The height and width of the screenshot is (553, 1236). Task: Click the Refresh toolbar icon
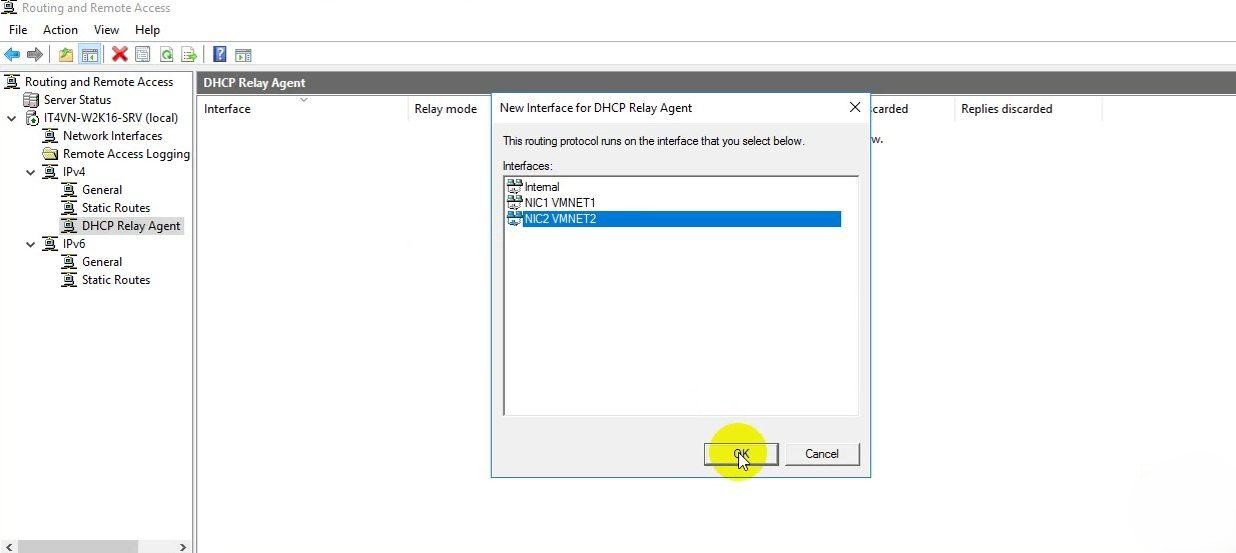167,54
